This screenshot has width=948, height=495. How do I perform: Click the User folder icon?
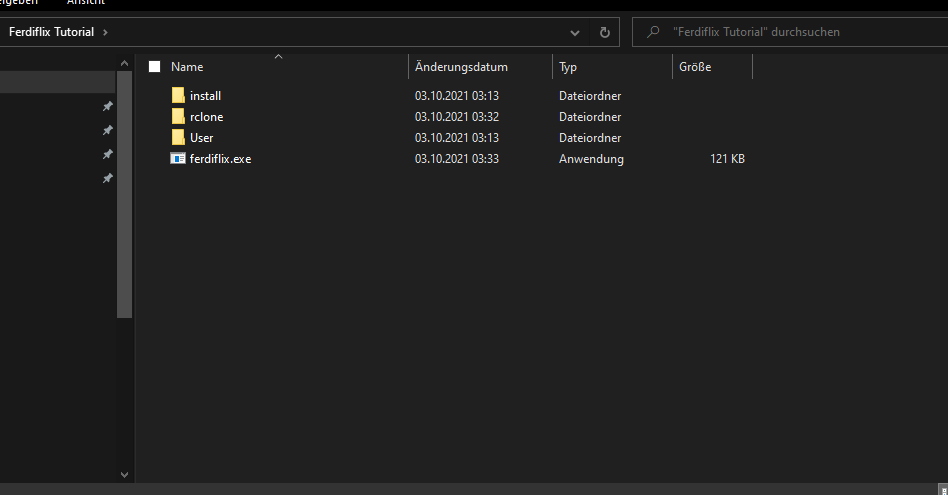point(178,138)
